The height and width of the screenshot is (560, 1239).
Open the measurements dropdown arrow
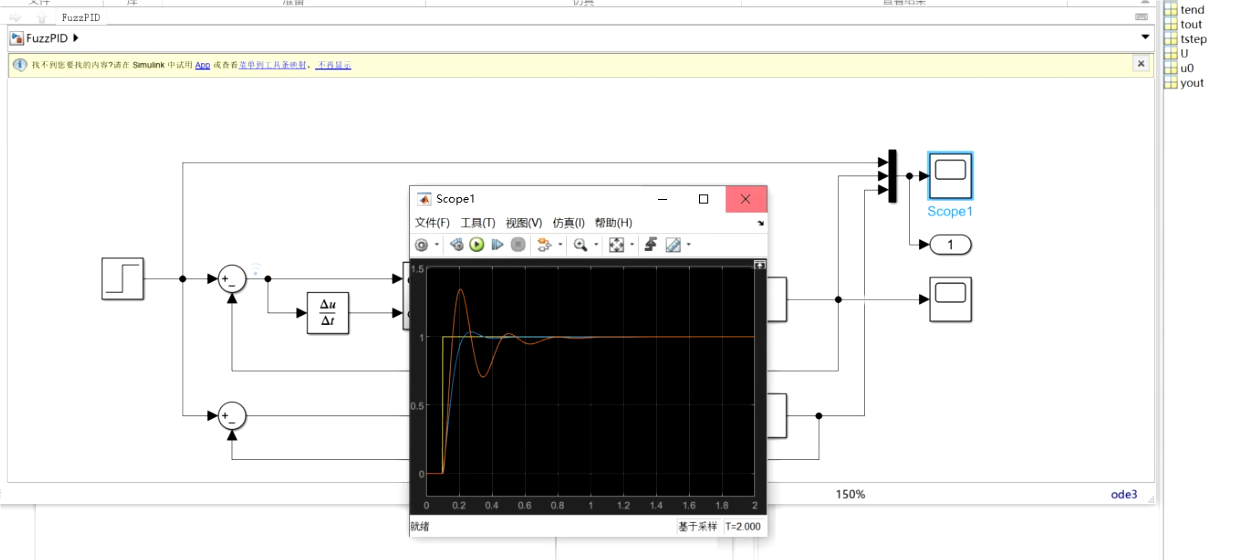[689, 245]
